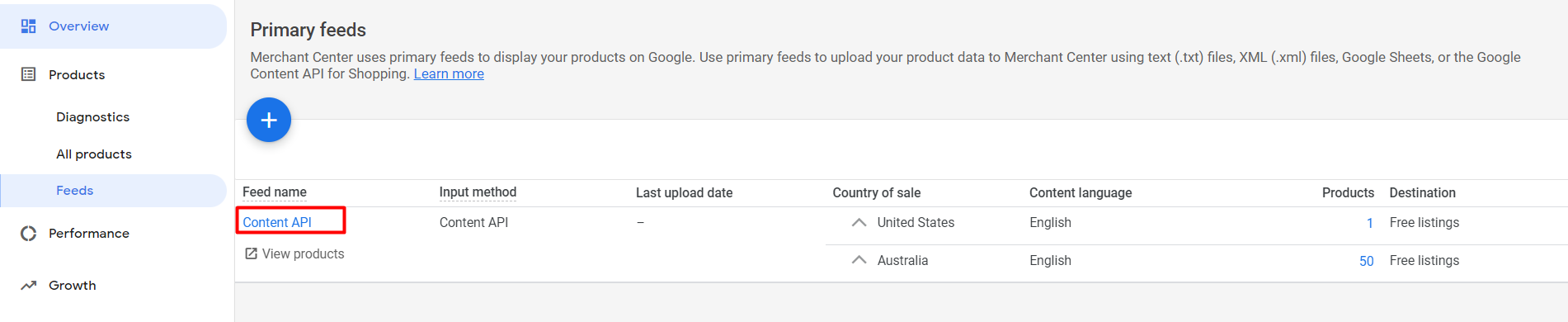Open the Performance section label
Image resolution: width=1568 pixels, height=322 pixels.
89,234
